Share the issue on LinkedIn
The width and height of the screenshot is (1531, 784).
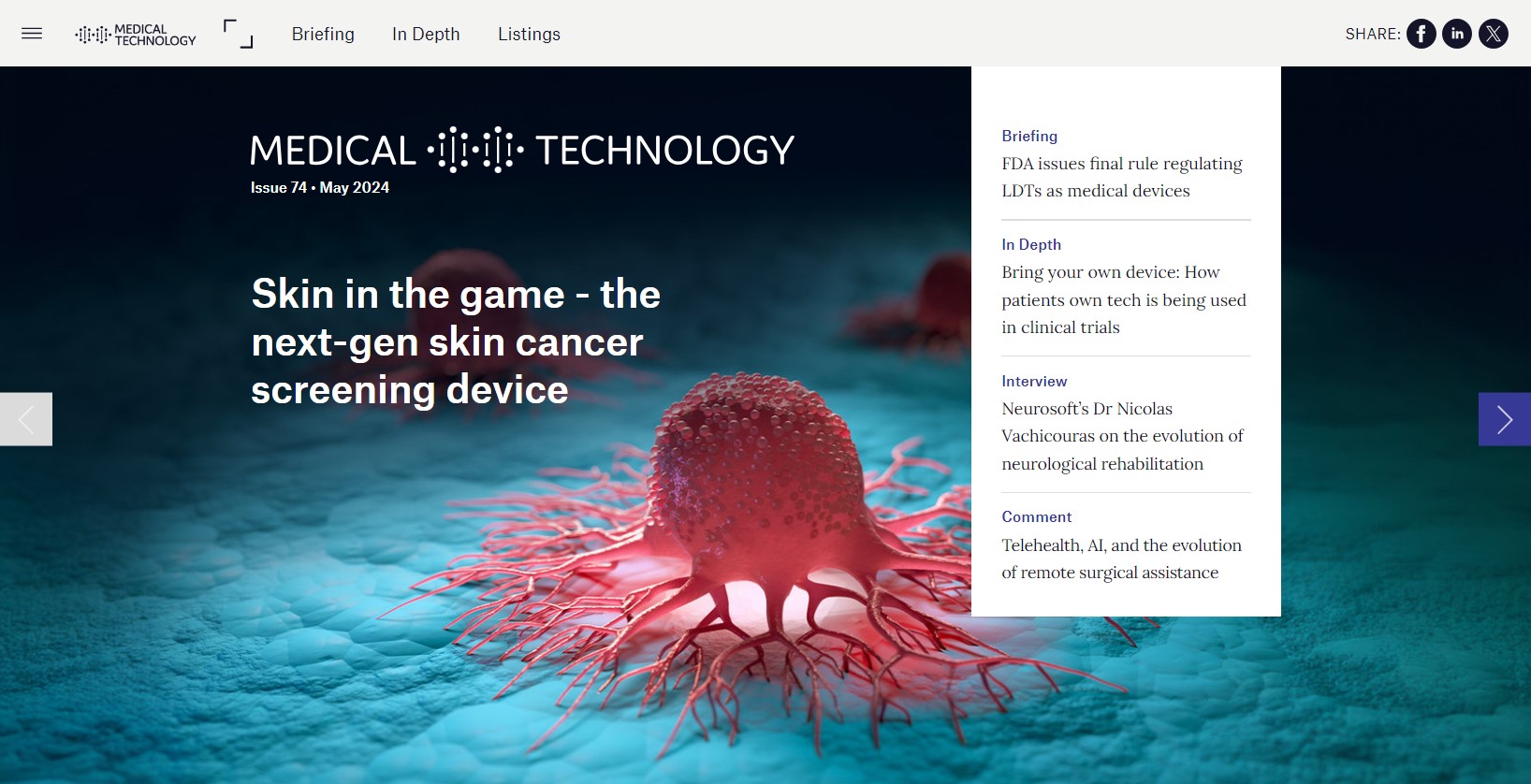point(1457,34)
